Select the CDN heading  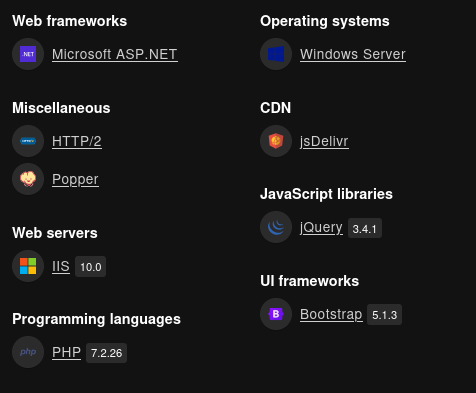point(276,108)
